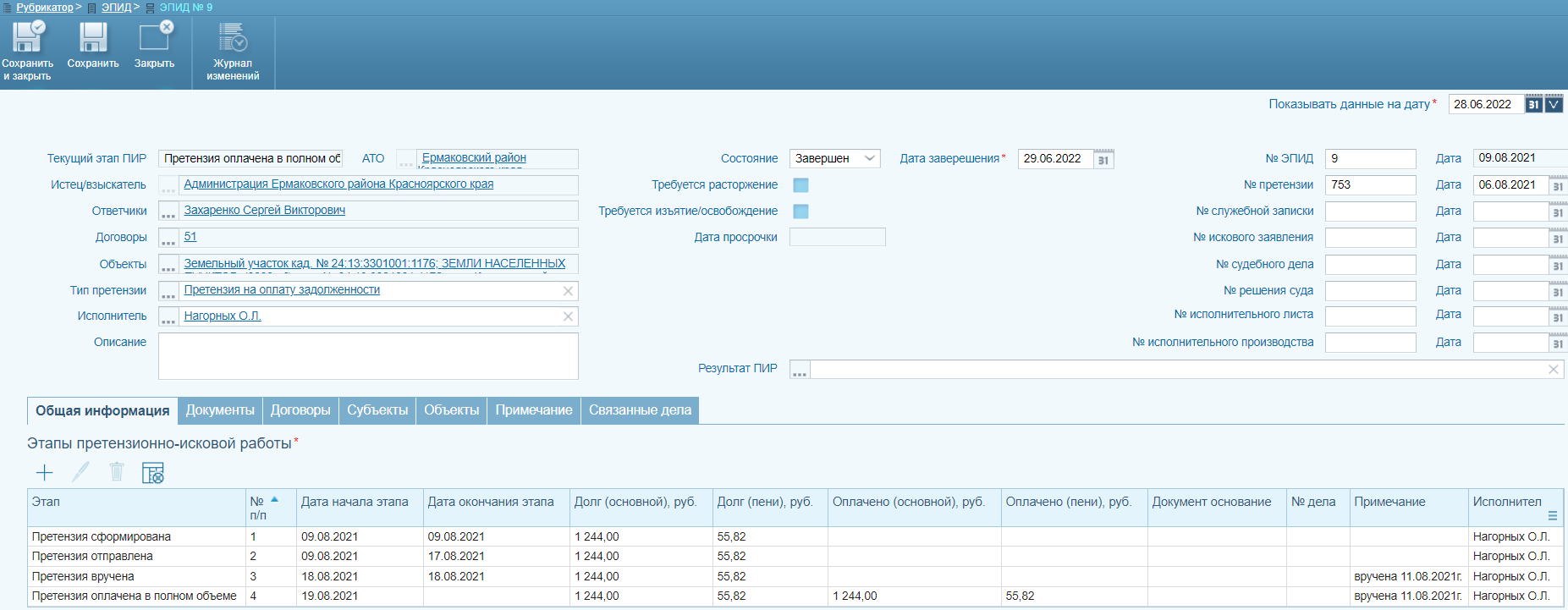Click ellipsis button beside Объекты field
The width and height of the screenshot is (1568, 610).
tap(168, 265)
